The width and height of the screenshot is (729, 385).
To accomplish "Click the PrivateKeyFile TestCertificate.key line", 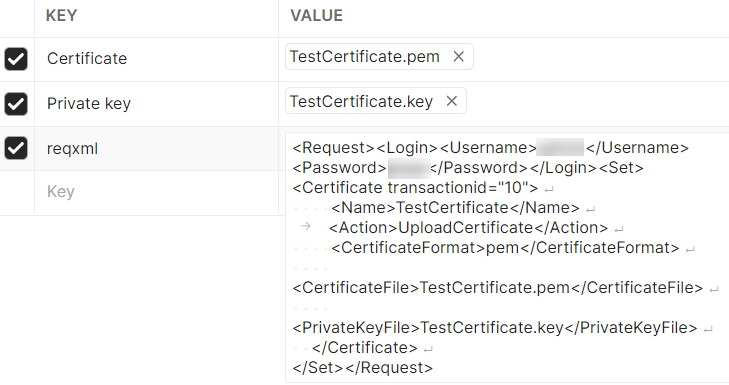I will 495,328.
